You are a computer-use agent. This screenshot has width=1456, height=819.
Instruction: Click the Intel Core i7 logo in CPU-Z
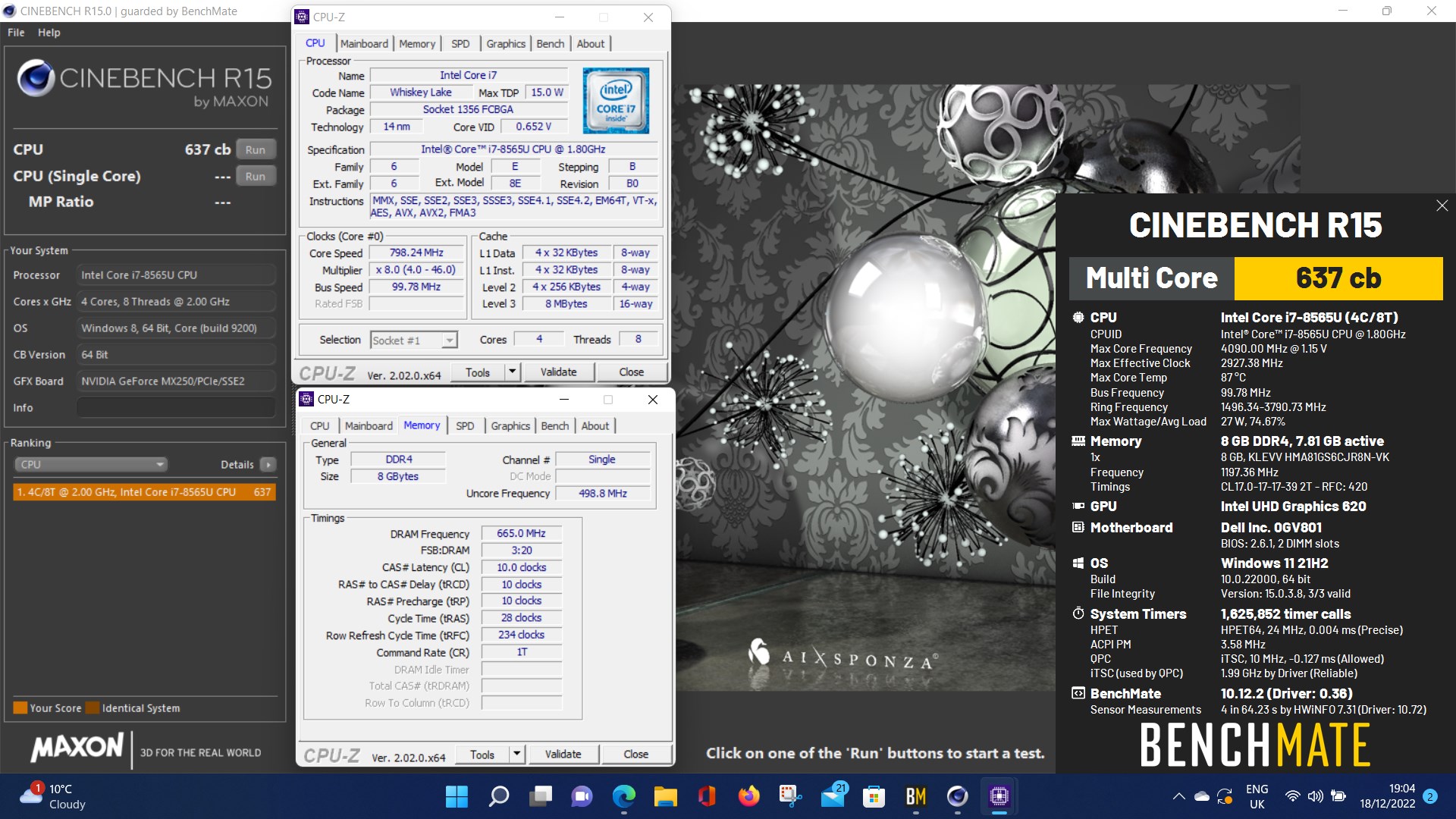pos(615,101)
